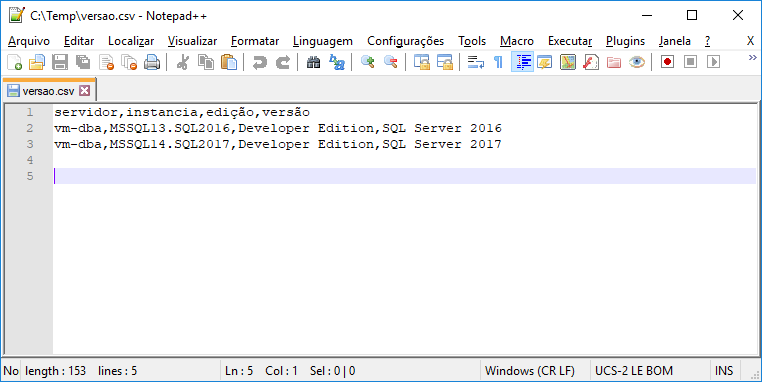Redo the action via toolbar arrow
Screen dimensions: 762x382
click(x=283, y=62)
